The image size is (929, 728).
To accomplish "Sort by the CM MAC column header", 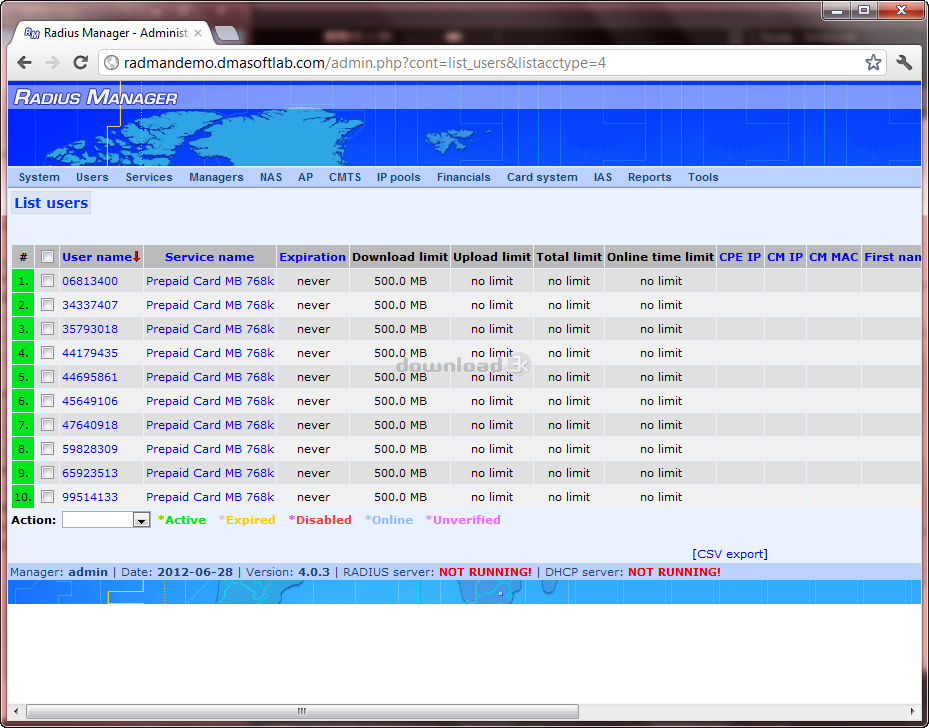I will click(x=834, y=257).
